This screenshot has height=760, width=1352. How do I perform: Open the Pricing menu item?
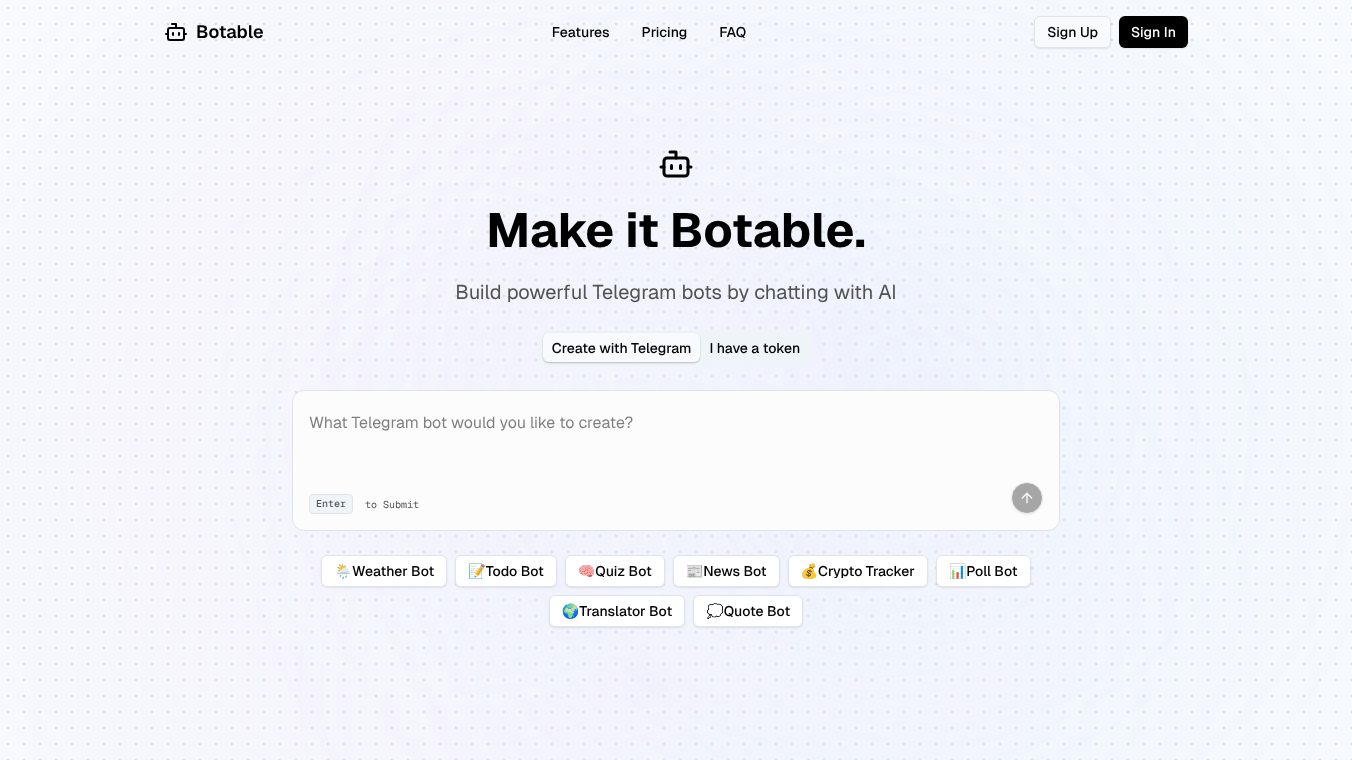pos(664,32)
